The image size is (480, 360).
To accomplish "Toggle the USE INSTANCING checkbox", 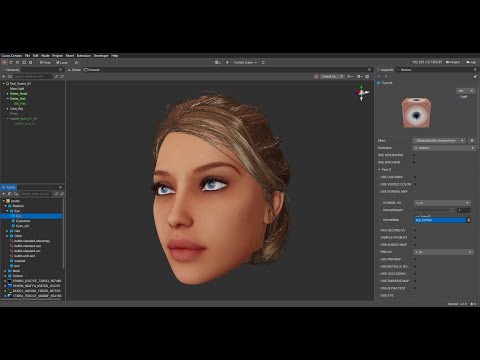I will point(415,155).
